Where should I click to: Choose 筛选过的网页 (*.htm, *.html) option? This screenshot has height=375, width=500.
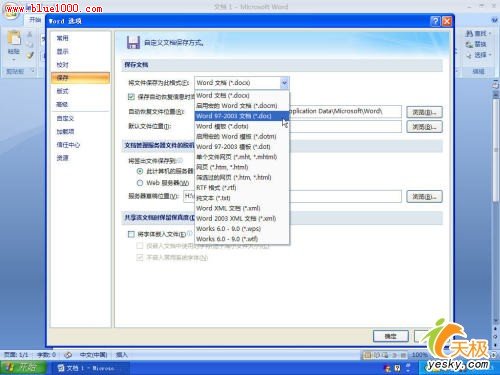coord(242,177)
